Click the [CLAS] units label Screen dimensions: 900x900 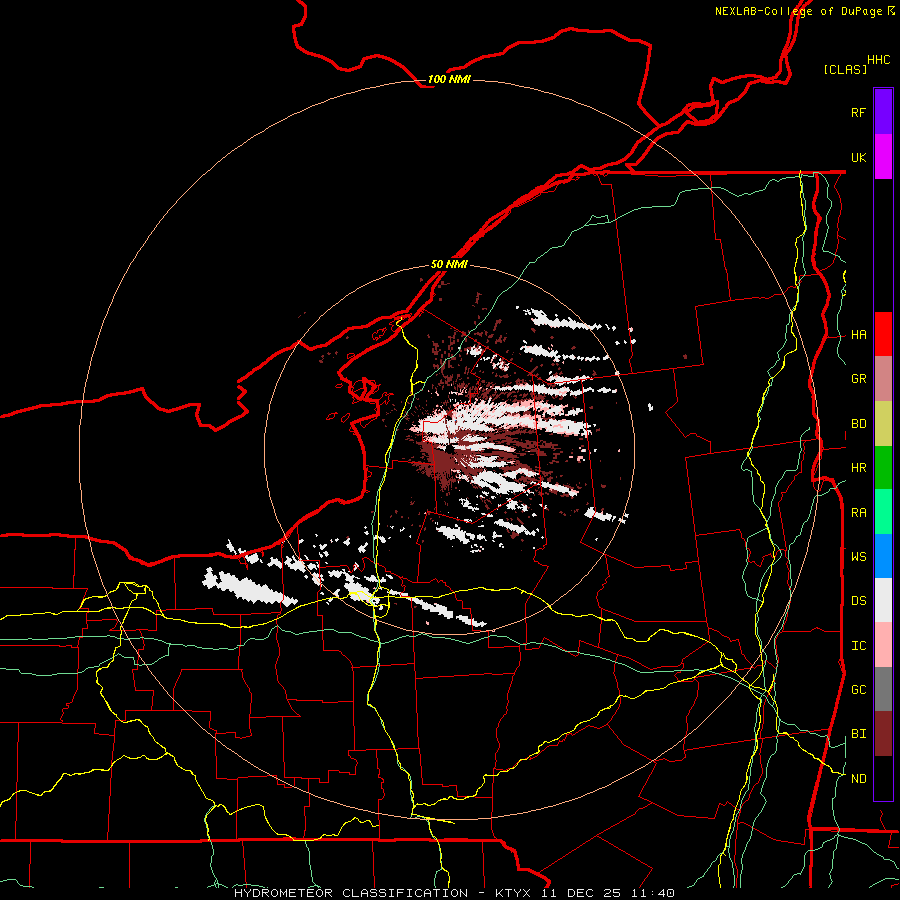(x=844, y=69)
